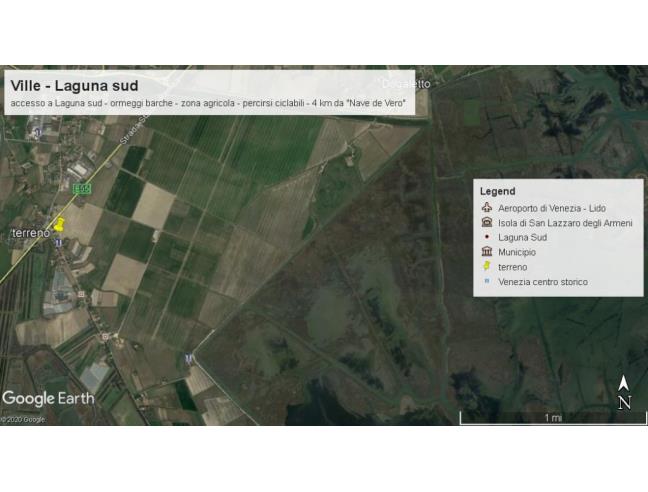Click the north arrow compass indicator

[624, 393]
